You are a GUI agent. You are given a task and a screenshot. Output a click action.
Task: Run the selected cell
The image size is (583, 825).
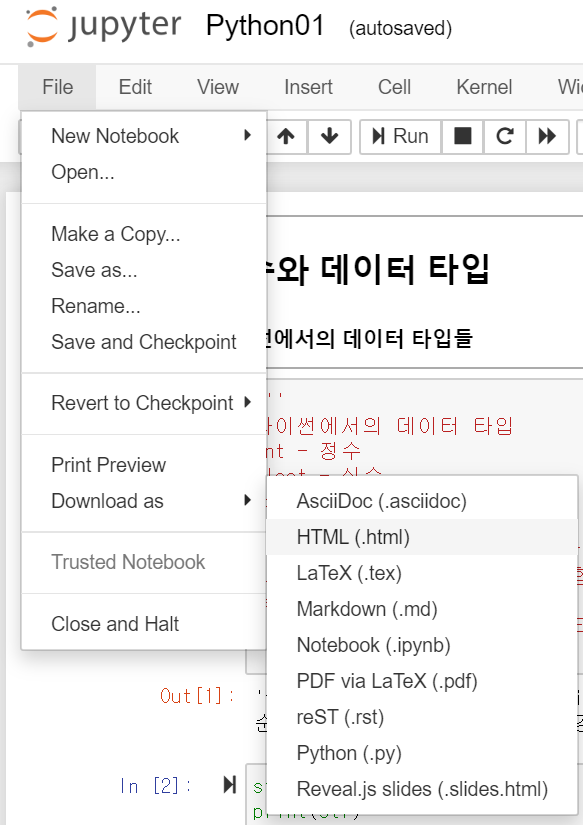[400, 136]
